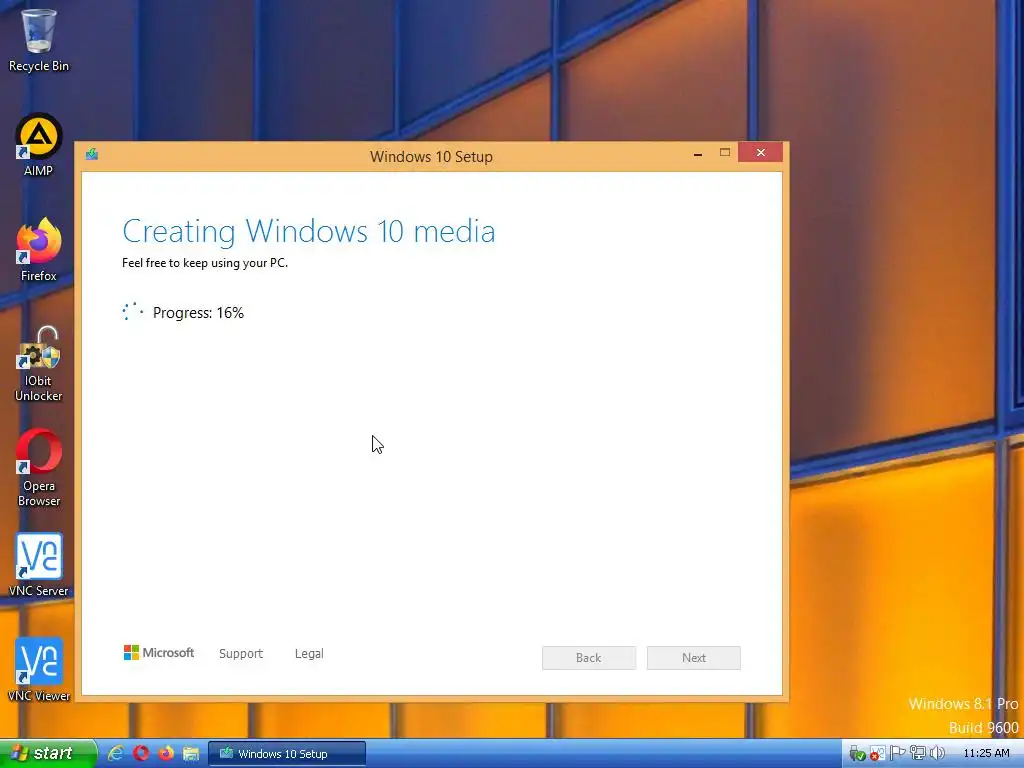Click the Microsoft logo in setup window
1024x768 pixels.
(159, 652)
